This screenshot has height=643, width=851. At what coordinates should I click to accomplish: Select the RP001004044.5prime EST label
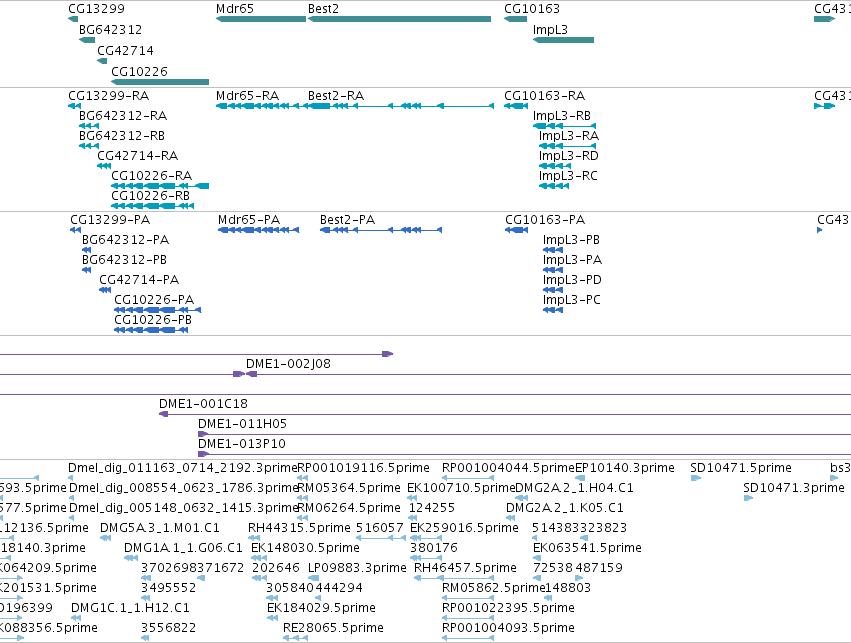point(508,468)
